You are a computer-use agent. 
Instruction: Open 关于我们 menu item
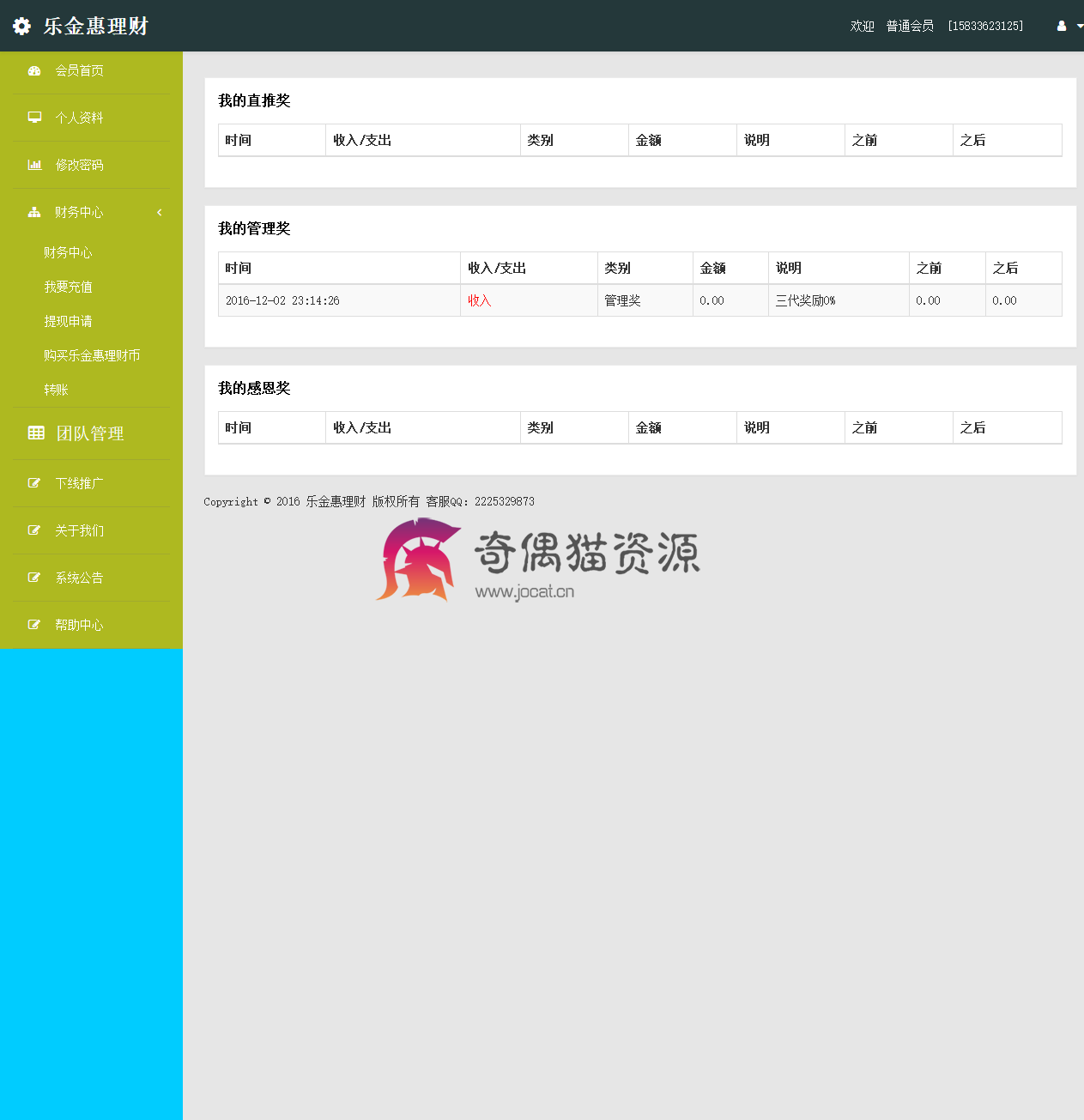click(80, 530)
